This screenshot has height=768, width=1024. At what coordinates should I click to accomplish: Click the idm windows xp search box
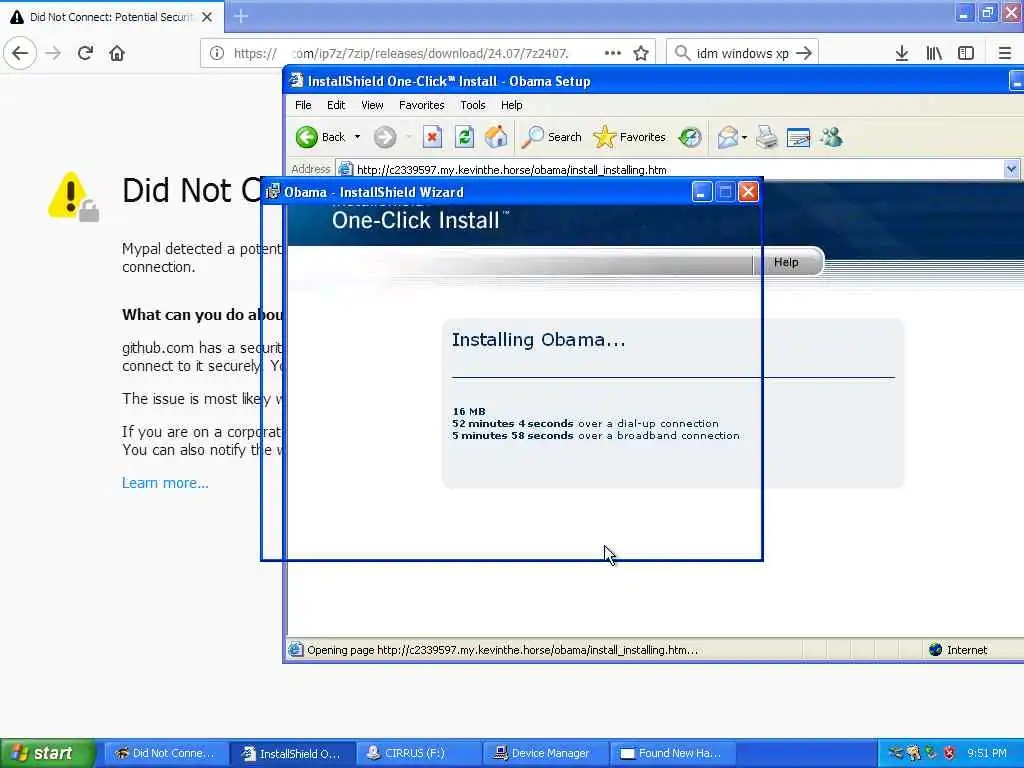743,53
